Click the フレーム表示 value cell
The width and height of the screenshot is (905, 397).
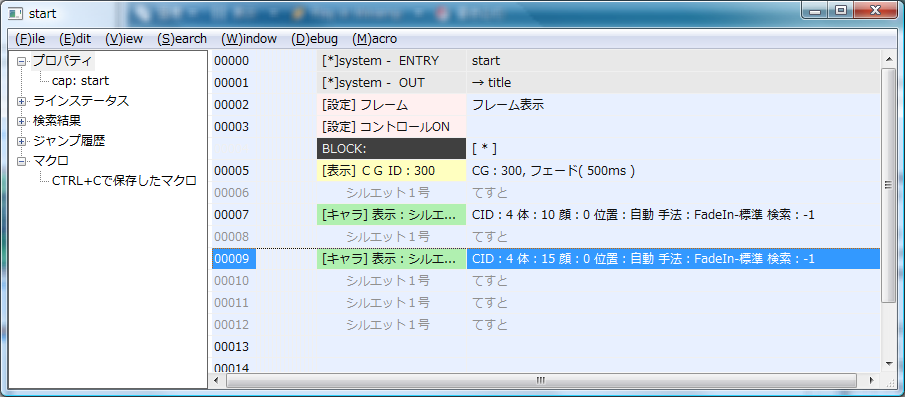673,105
